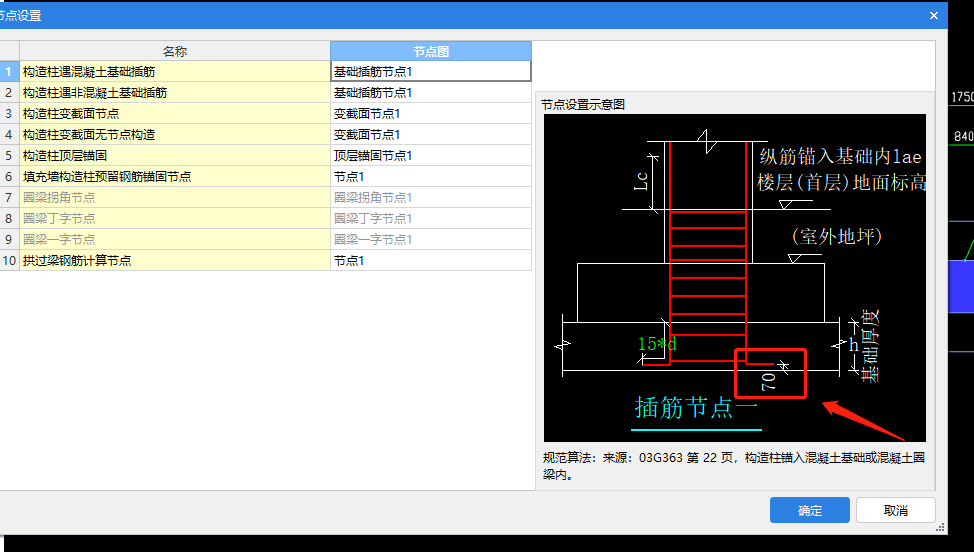974x552 pixels.
Task: Click the 纵筋锚入基础内lae label in diagram
Action: (840, 156)
